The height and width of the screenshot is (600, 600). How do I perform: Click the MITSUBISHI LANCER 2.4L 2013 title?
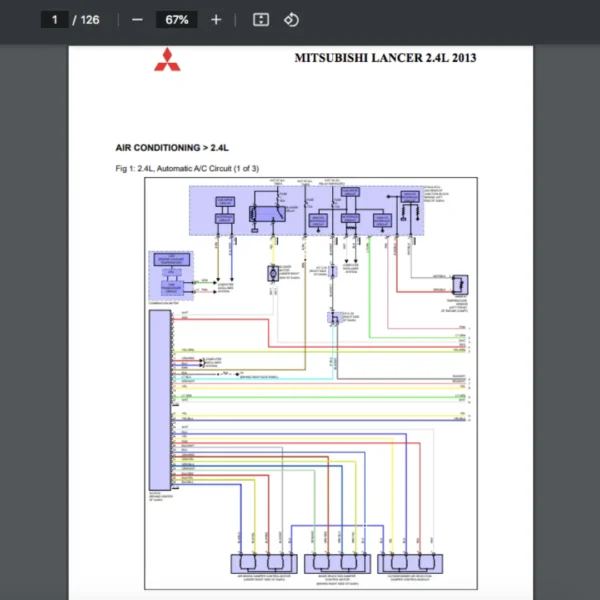(x=385, y=58)
